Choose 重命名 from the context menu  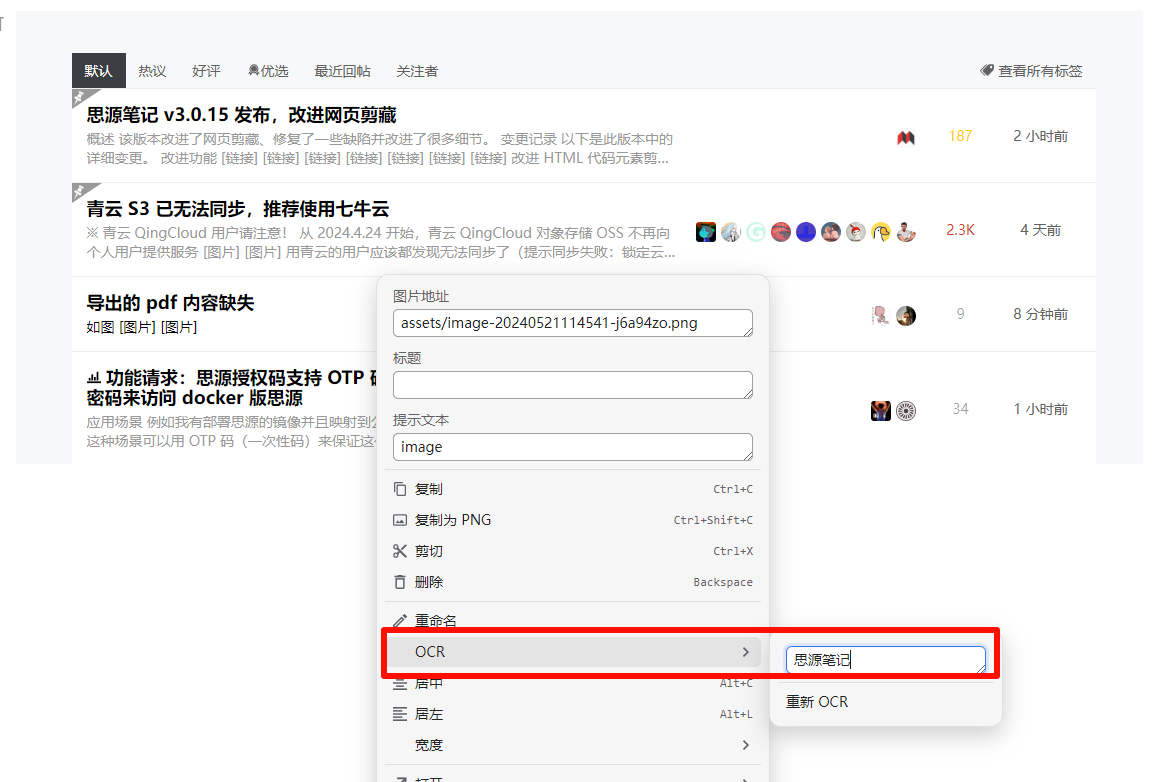572,621
